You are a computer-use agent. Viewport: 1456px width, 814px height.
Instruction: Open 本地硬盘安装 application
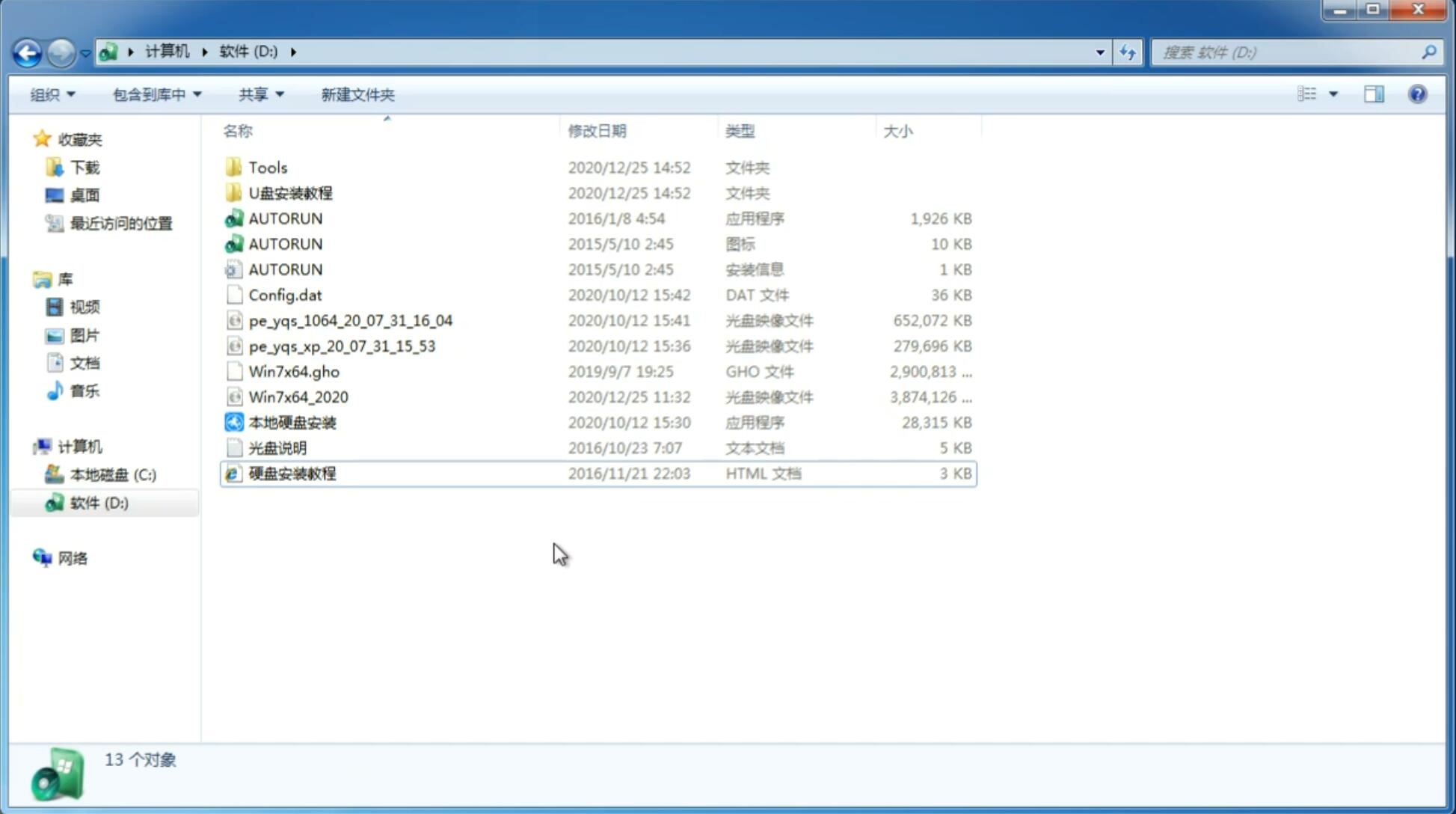(x=291, y=422)
